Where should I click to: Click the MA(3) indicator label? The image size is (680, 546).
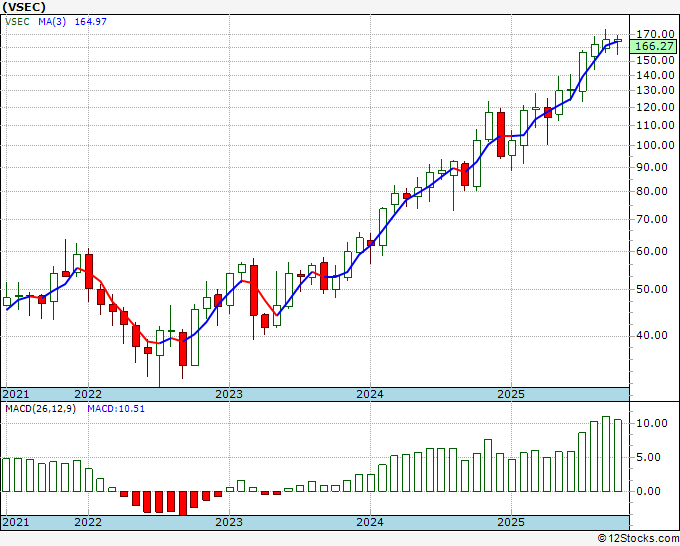(x=52, y=21)
